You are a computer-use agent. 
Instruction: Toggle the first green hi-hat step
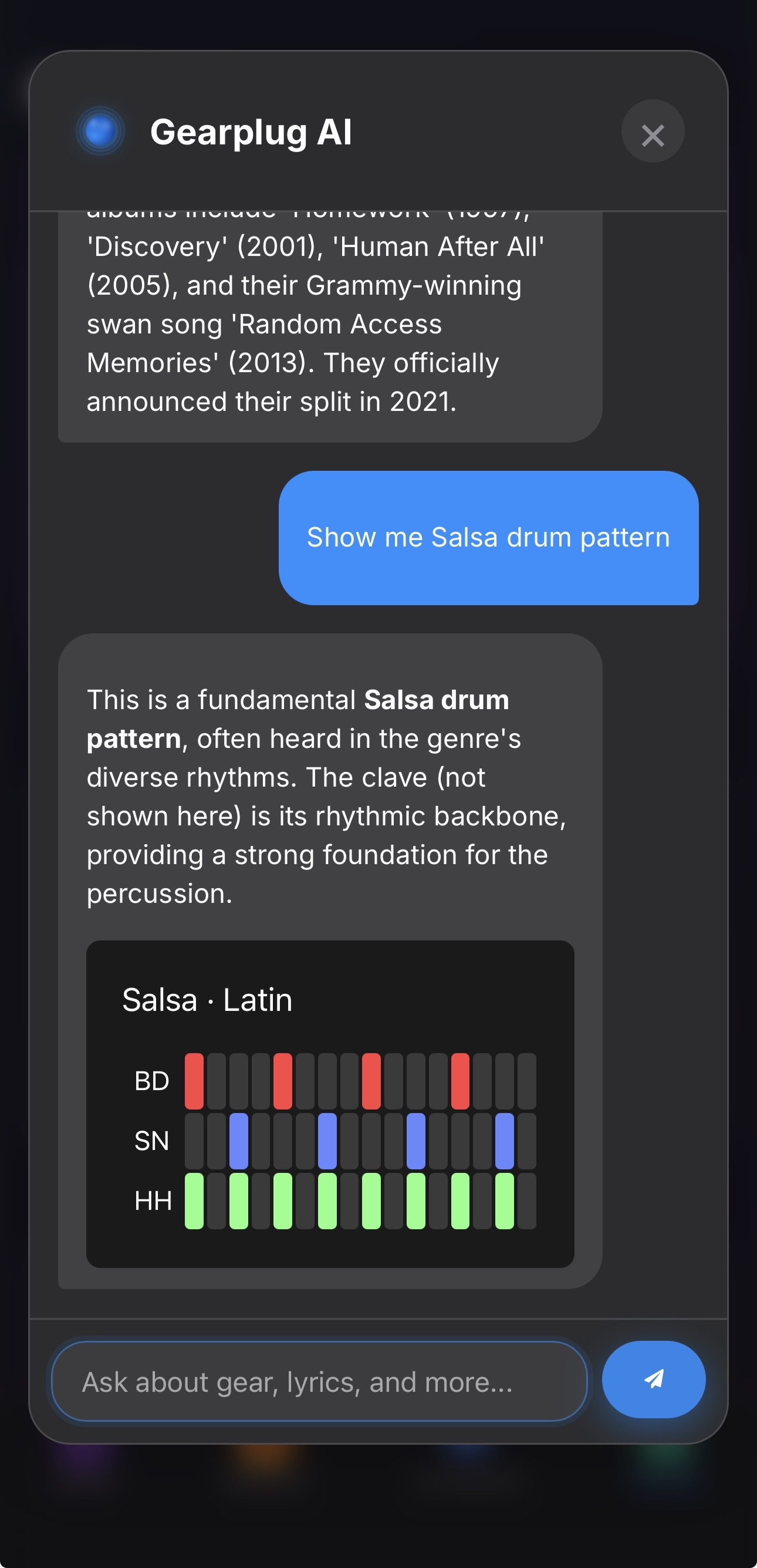click(194, 1199)
